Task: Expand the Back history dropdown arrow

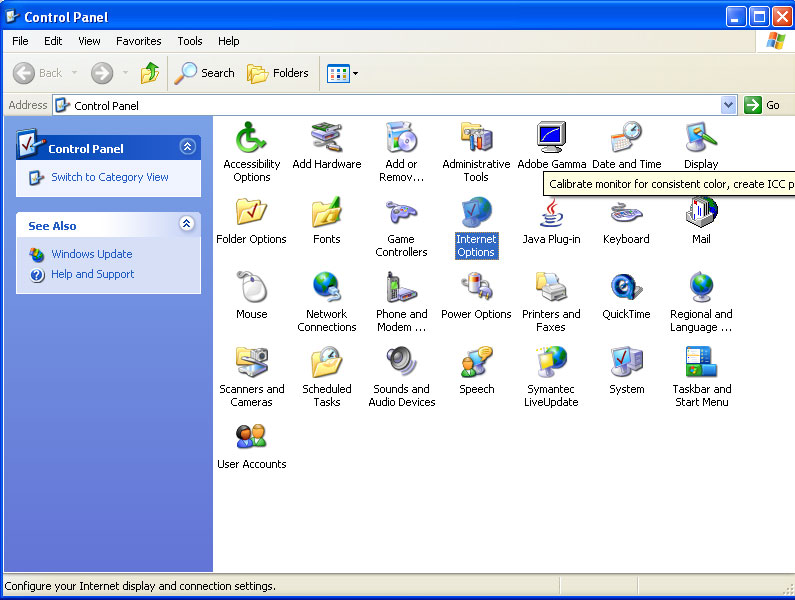Action: pyautogui.click(x=75, y=73)
